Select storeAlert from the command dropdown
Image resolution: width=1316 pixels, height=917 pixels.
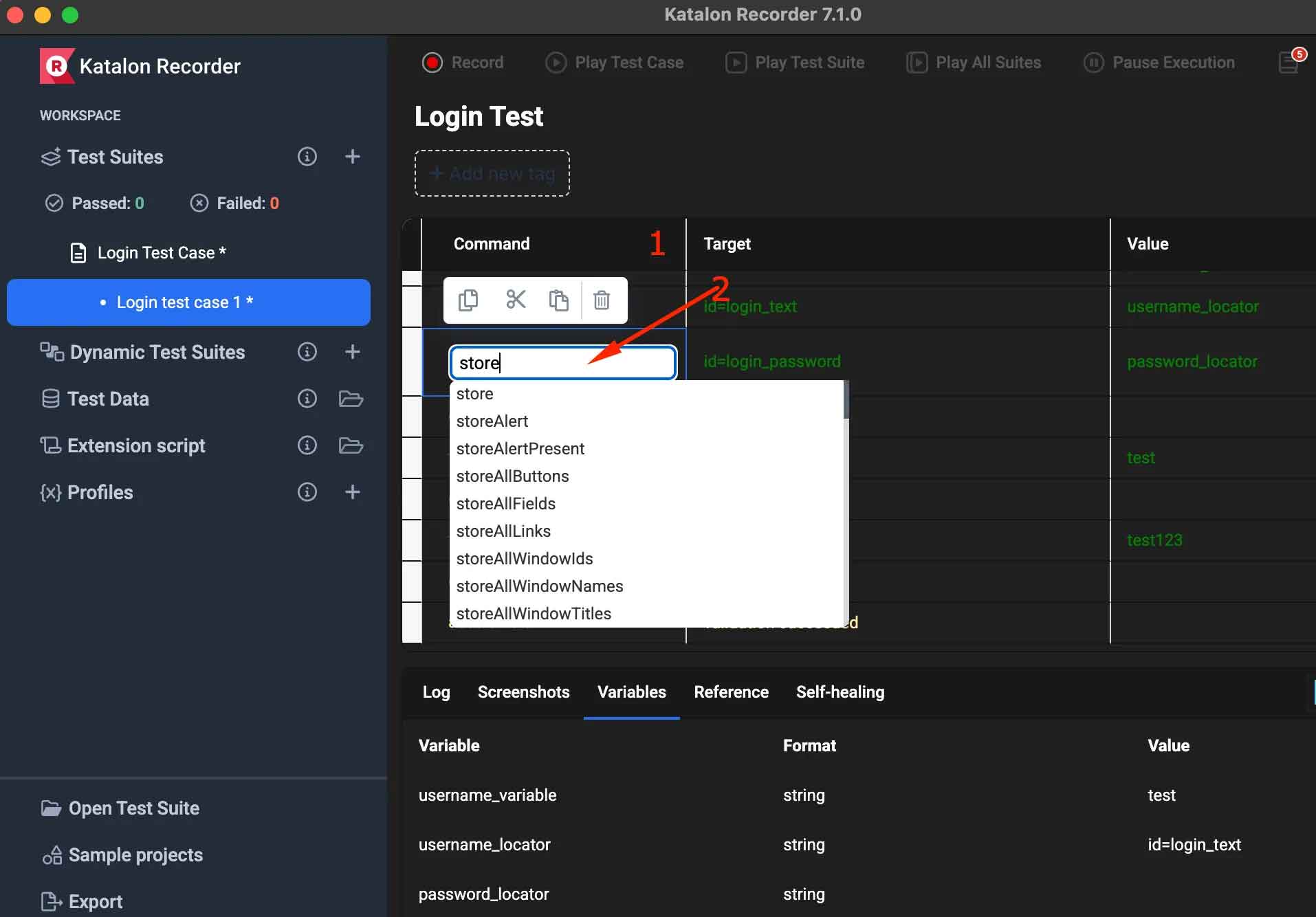[x=492, y=421]
